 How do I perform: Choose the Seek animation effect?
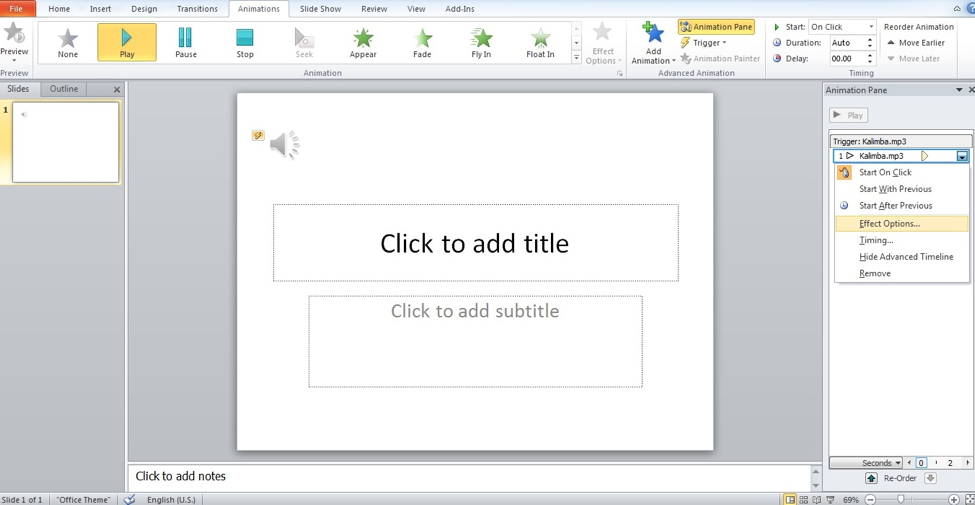click(x=304, y=42)
